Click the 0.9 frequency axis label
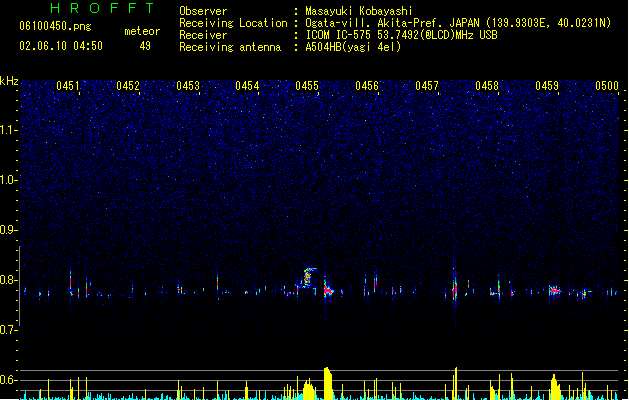The width and height of the screenshot is (629, 400). coord(8,230)
